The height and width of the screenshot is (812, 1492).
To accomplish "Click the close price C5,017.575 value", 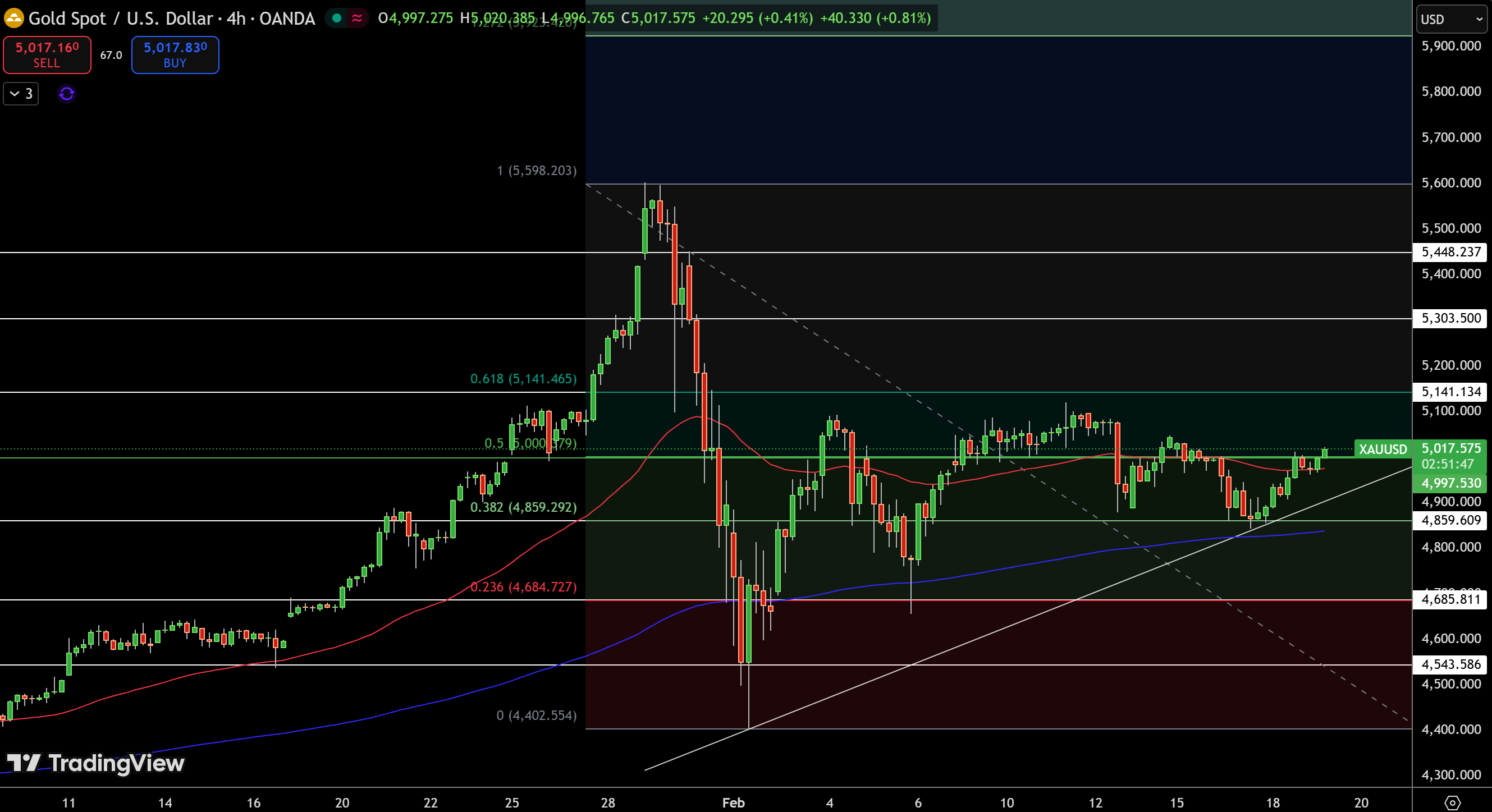I will pyautogui.click(x=658, y=18).
